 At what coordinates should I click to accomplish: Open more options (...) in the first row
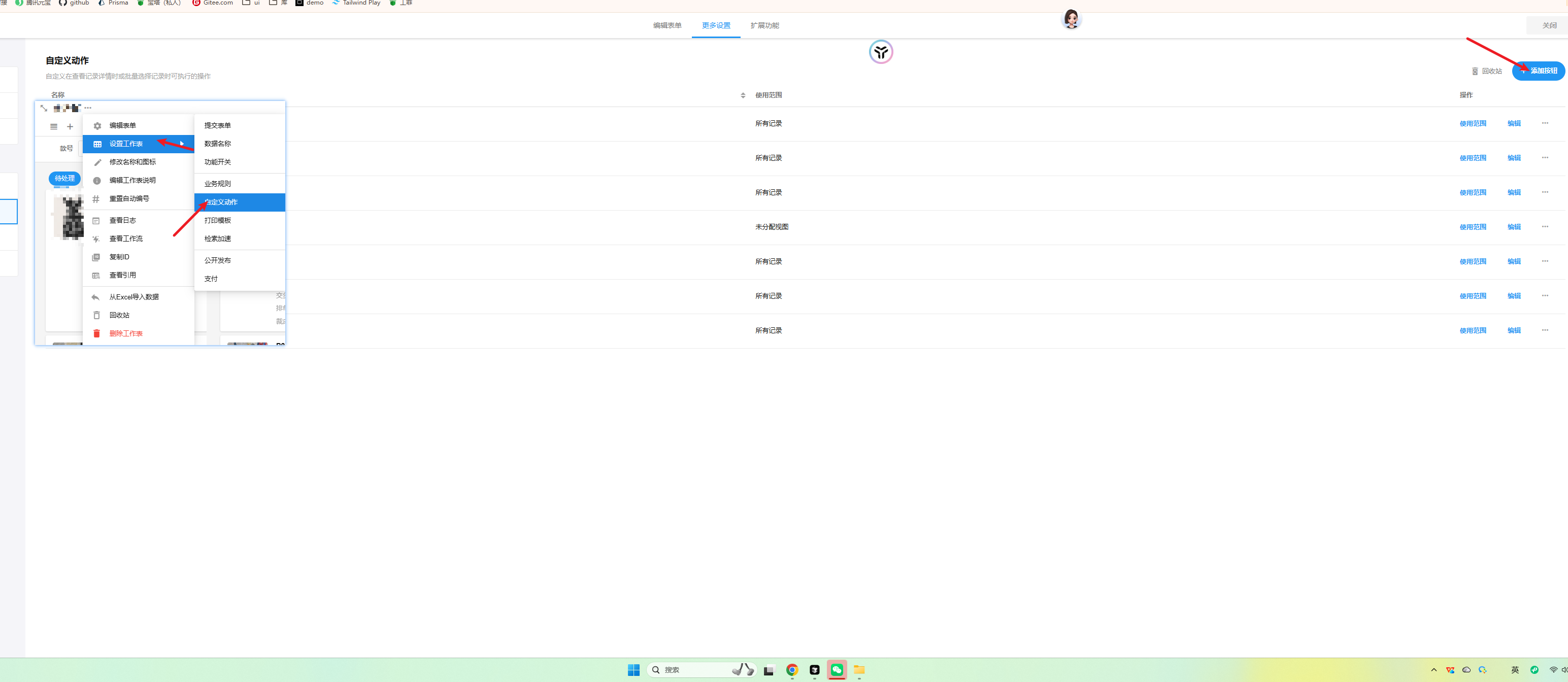1545,123
